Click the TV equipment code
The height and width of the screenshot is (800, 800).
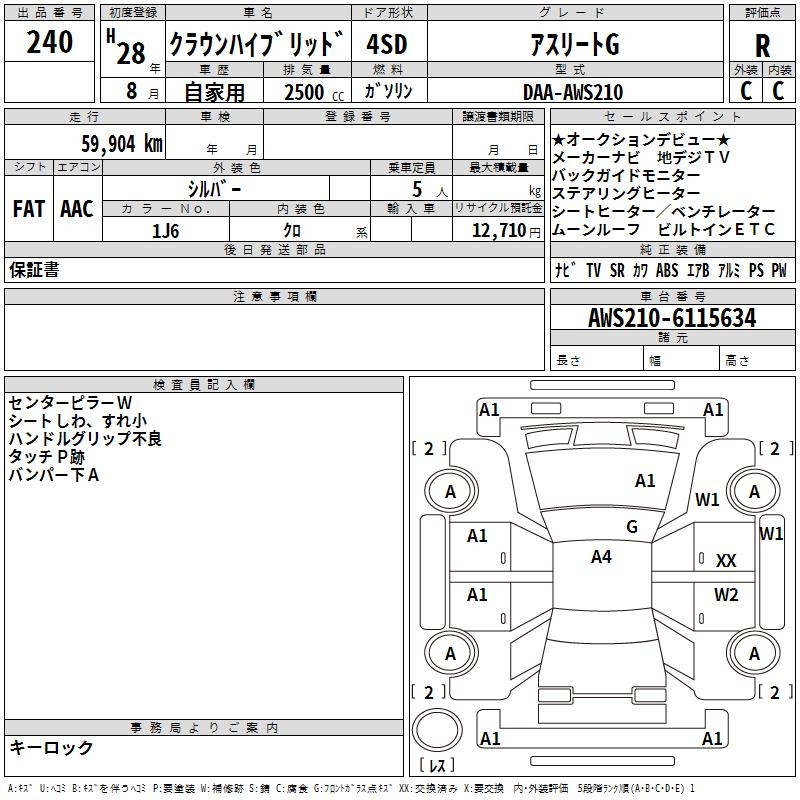click(x=593, y=270)
